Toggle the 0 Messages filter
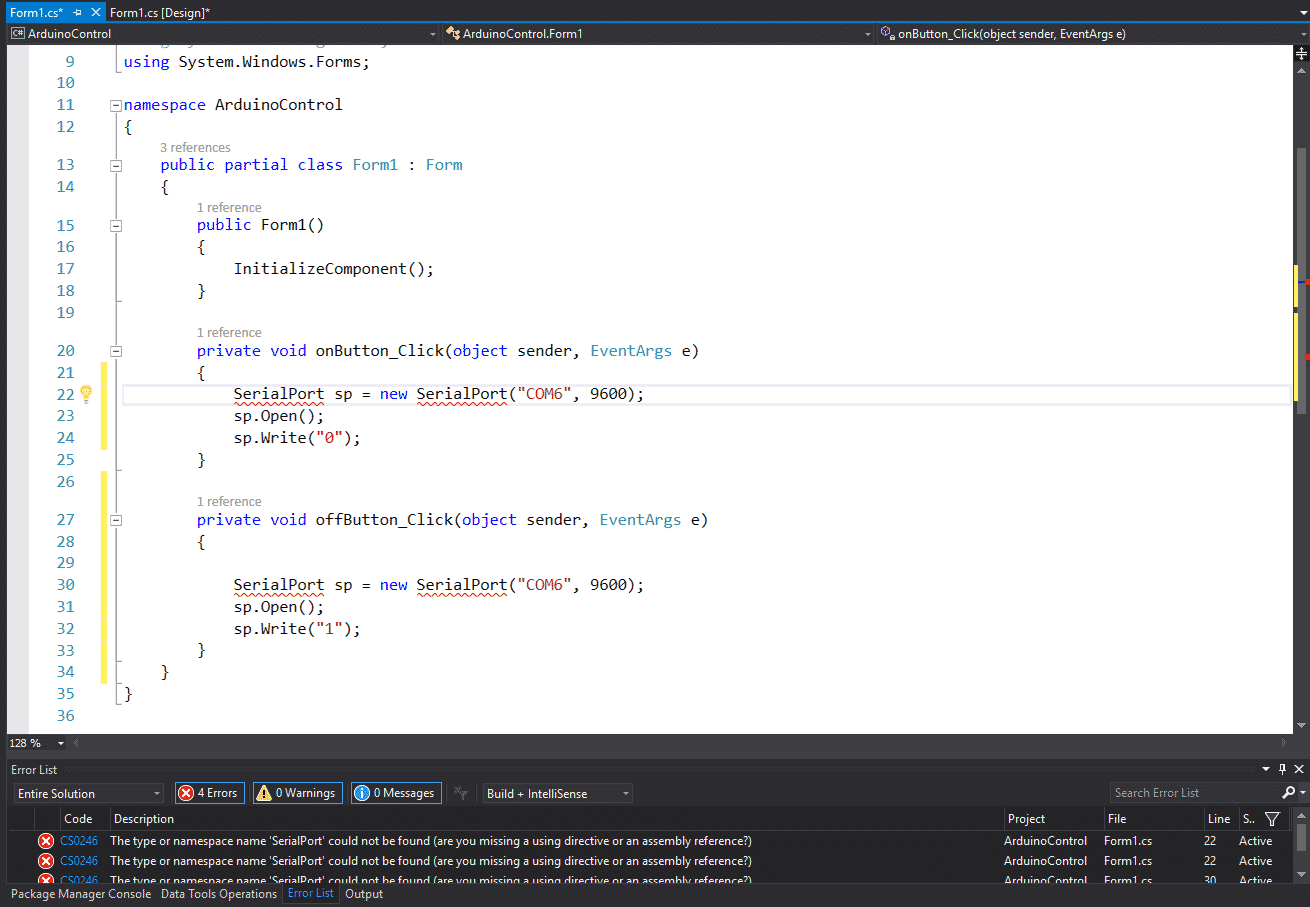 (x=396, y=793)
